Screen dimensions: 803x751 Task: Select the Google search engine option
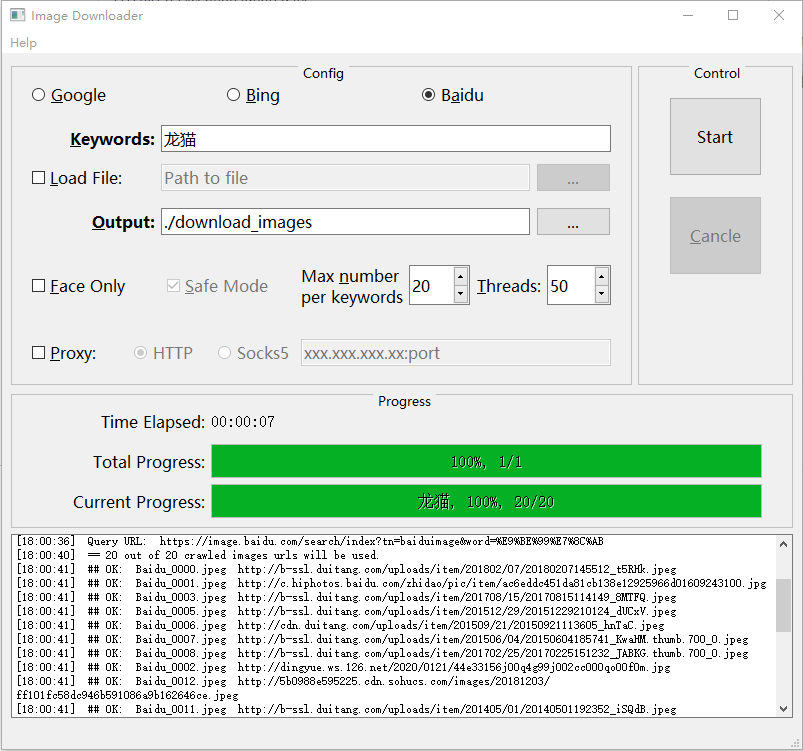[x=69, y=95]
